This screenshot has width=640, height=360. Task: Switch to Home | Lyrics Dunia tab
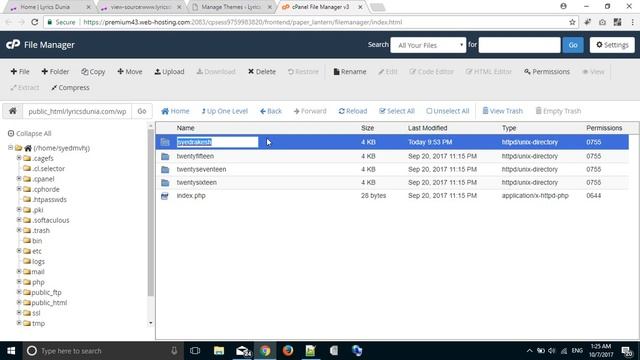point(50,7)
